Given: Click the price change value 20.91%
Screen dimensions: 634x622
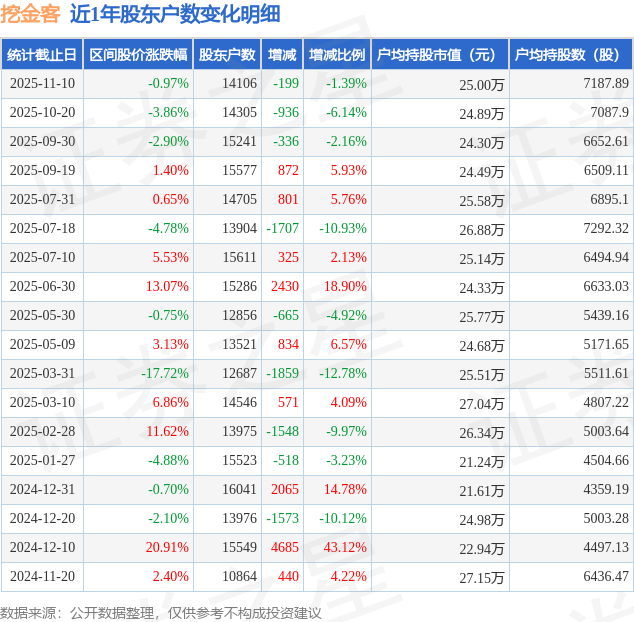Looking at the screenshot, I should pyautogui.click(x=167, y=547).
